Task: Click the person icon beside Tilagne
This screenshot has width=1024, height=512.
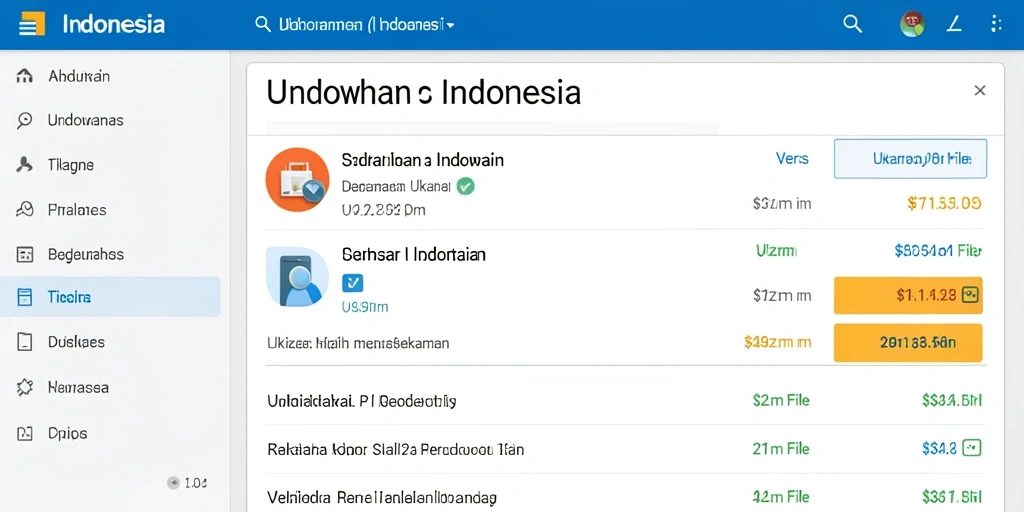Action: (24, 165)
